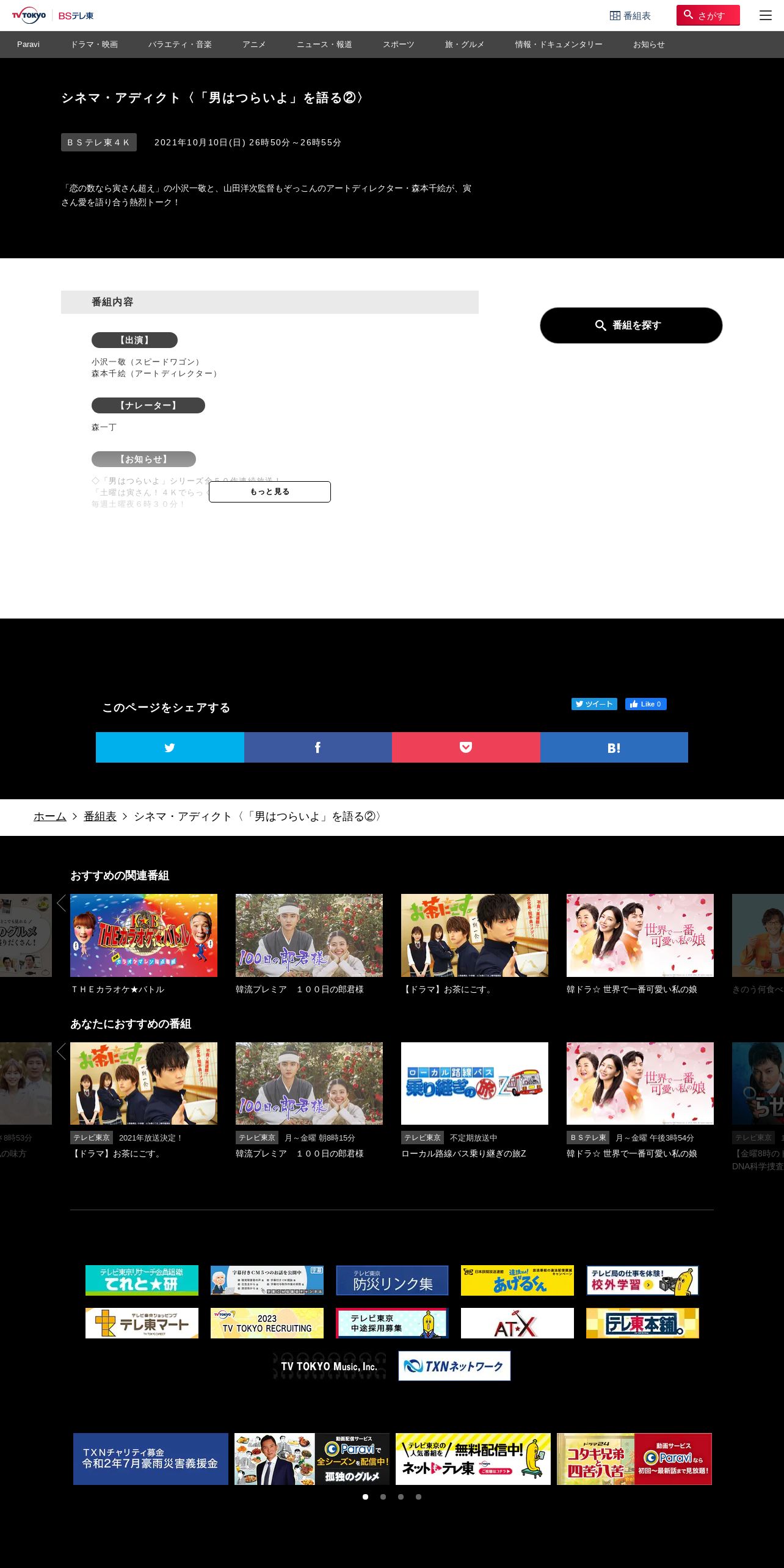Open テレビ東京 中途採用募集 banner
Screen dimensions: 784x1568
pyautogui.click(x=392, y=1323)
